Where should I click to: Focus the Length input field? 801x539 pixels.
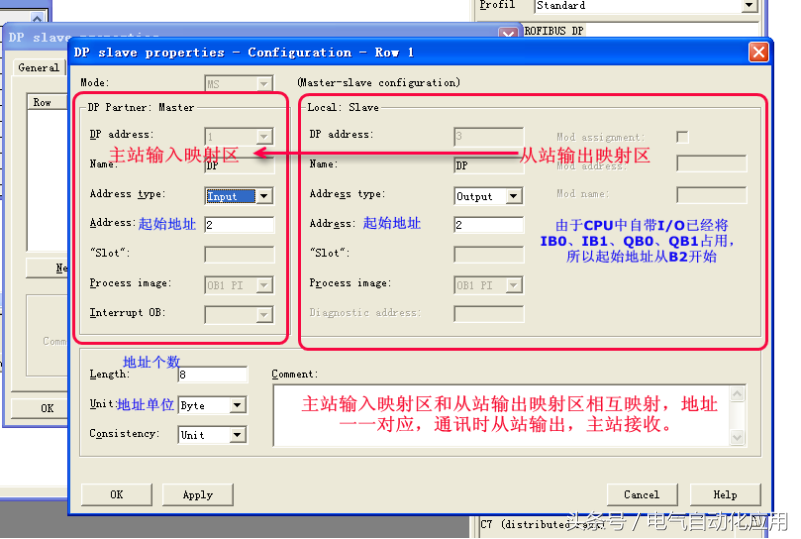[x=213, y=375]
